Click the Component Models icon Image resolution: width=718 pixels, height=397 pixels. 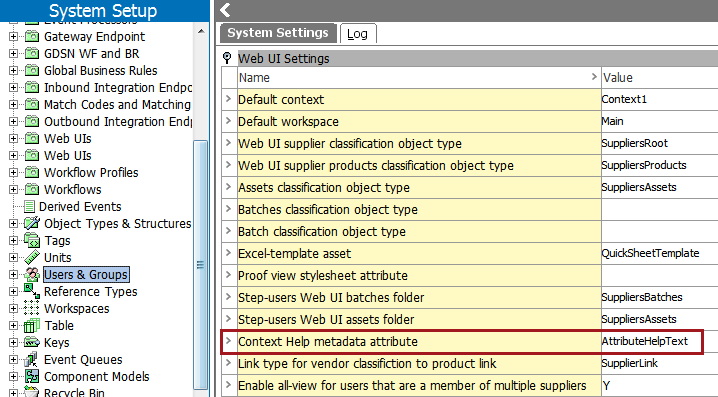(x=32, y=376)
